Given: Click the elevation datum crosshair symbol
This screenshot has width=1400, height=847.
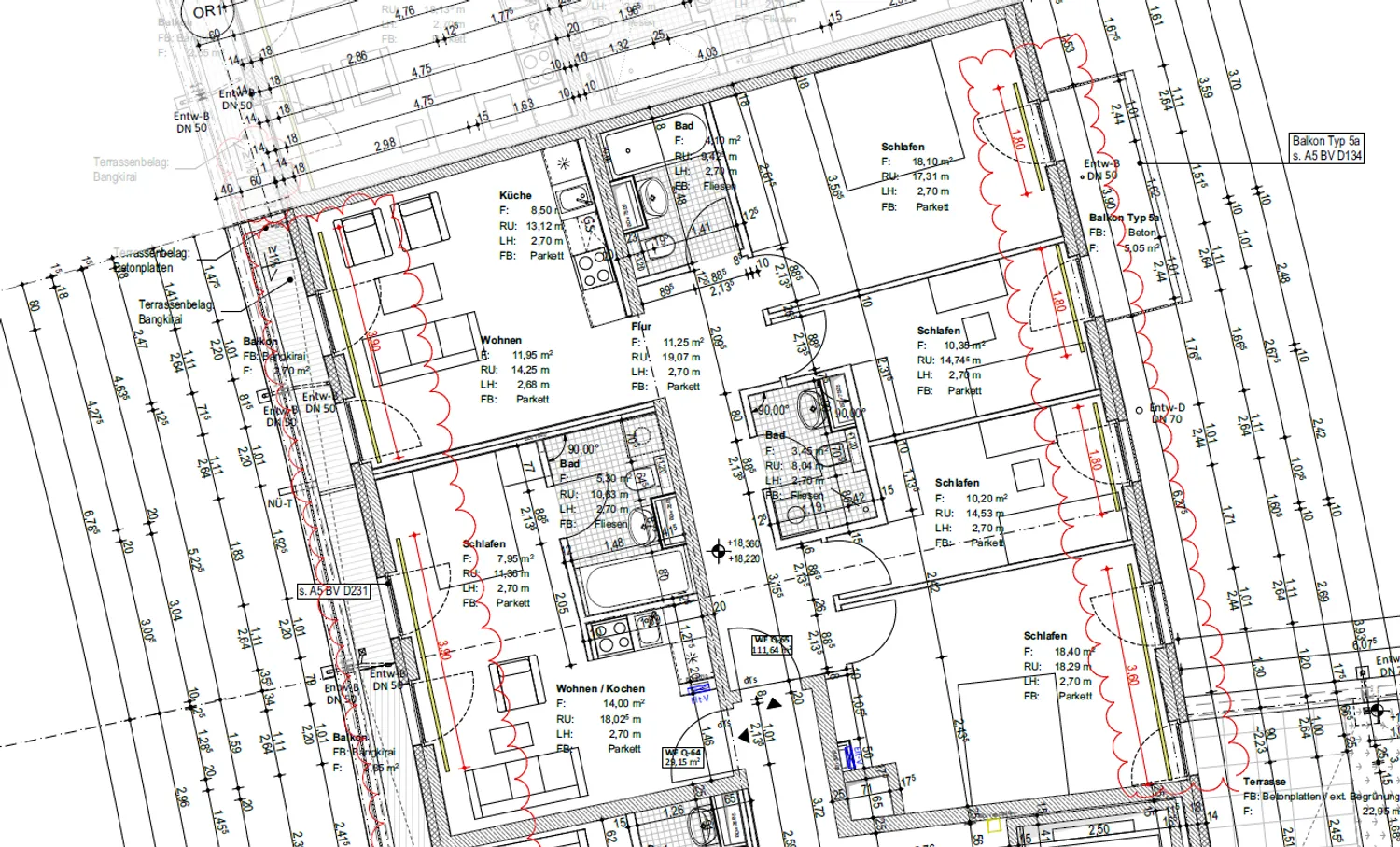Looking at the screenshot, I should coord(718,551).
